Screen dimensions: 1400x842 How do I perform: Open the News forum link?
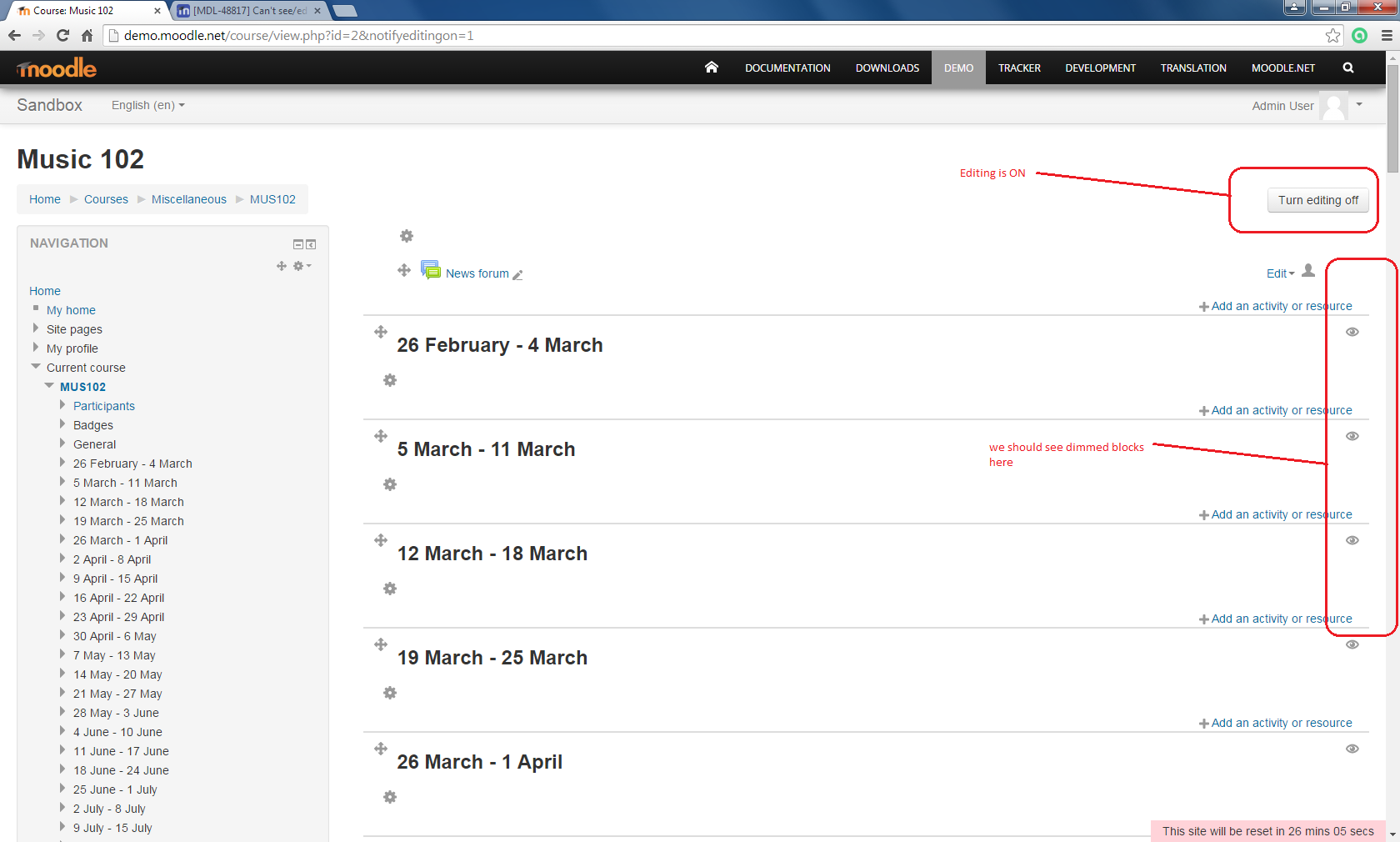pos(477,273)
